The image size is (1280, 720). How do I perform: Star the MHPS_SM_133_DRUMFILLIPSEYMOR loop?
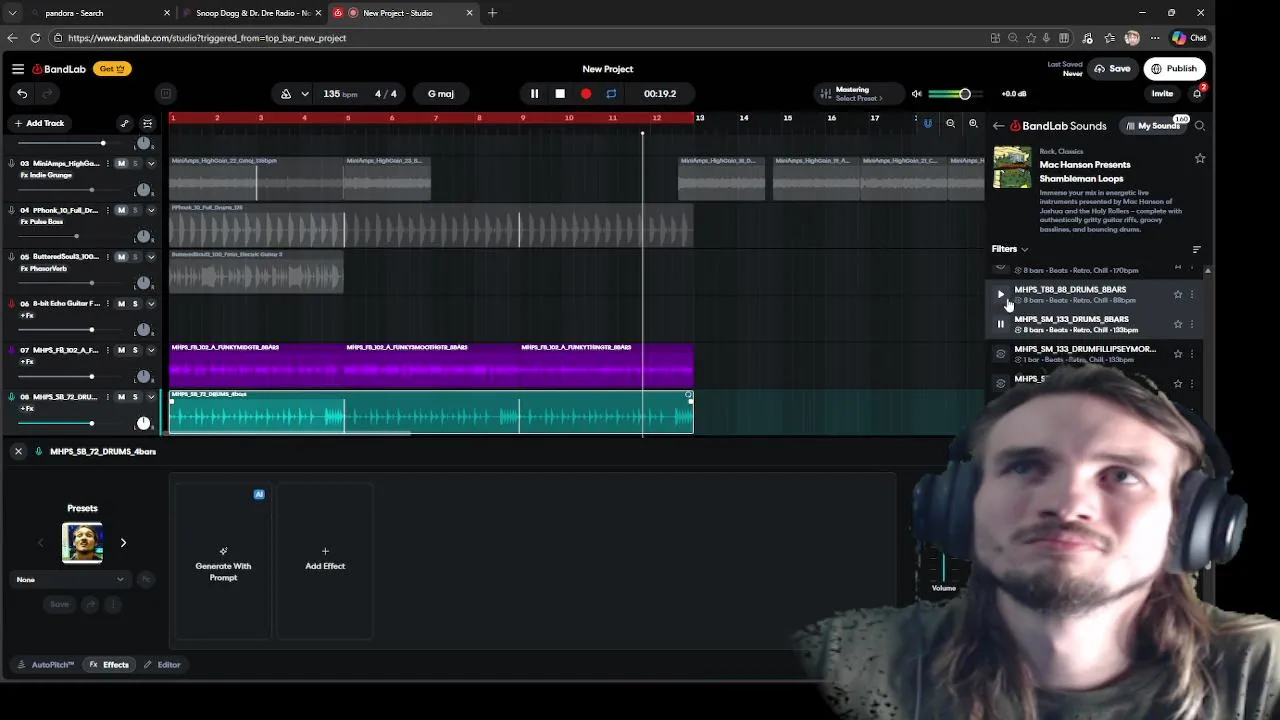(1178, 354)
